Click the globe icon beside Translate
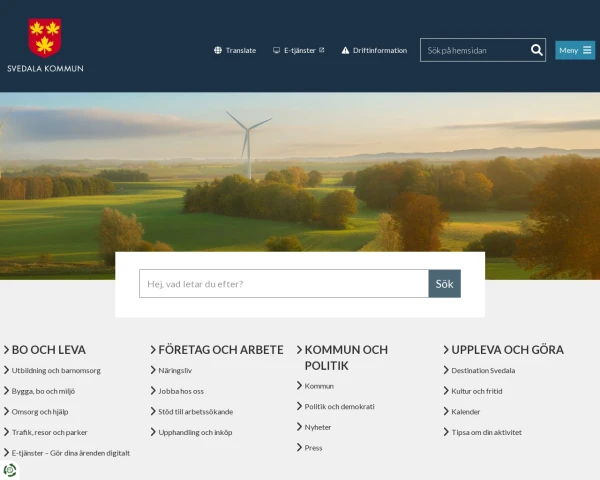Image resolution: width=600 pixels, height=480 pixels. 218,50
